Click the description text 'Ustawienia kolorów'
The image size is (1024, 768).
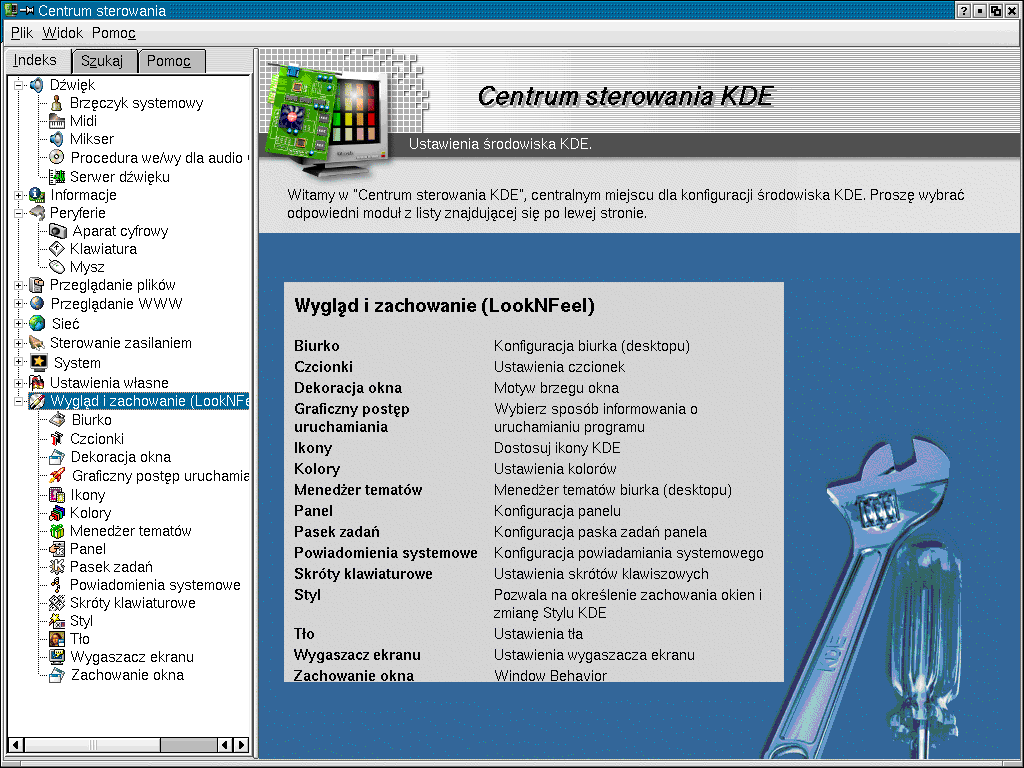[555, 469]
